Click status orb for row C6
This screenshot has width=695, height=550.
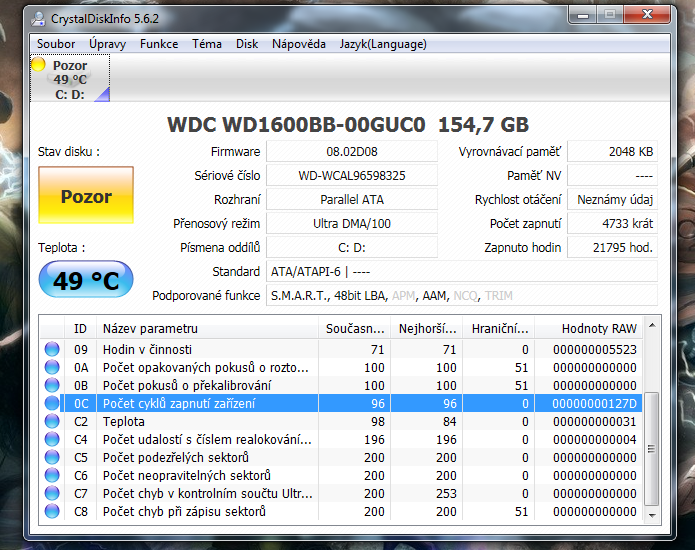(x=52, y=475)
